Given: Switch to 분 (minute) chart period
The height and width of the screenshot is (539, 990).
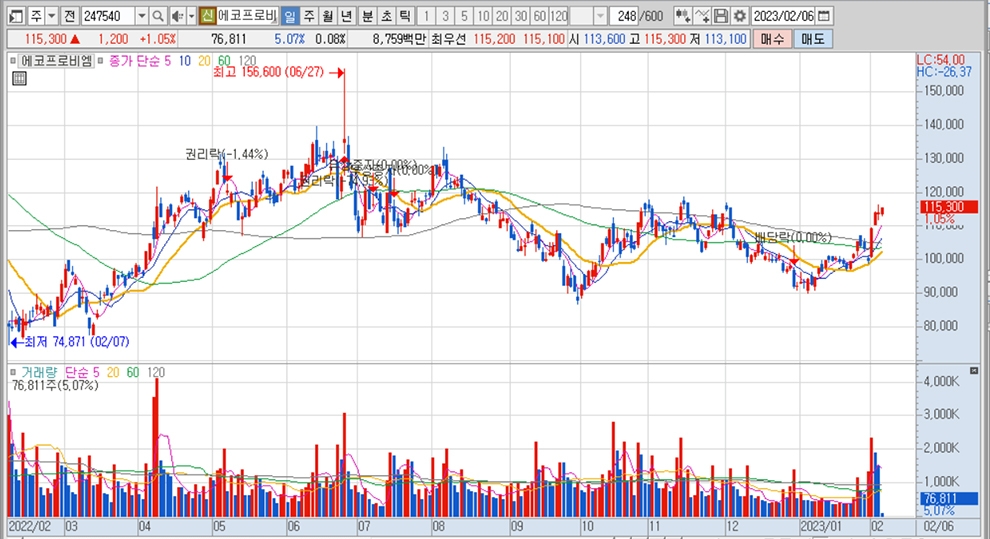Looking at the screenshot, I should [x=367, y=16].
